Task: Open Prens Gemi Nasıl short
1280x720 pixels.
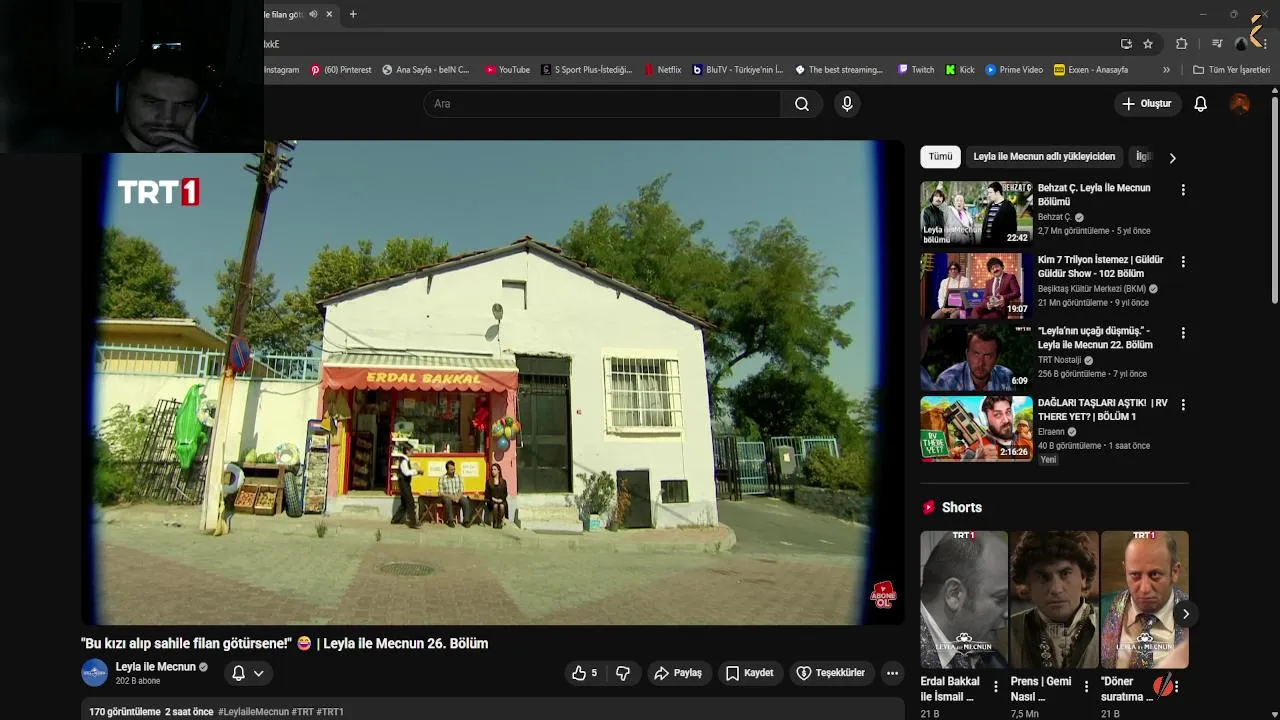Action: (1054, 600)
